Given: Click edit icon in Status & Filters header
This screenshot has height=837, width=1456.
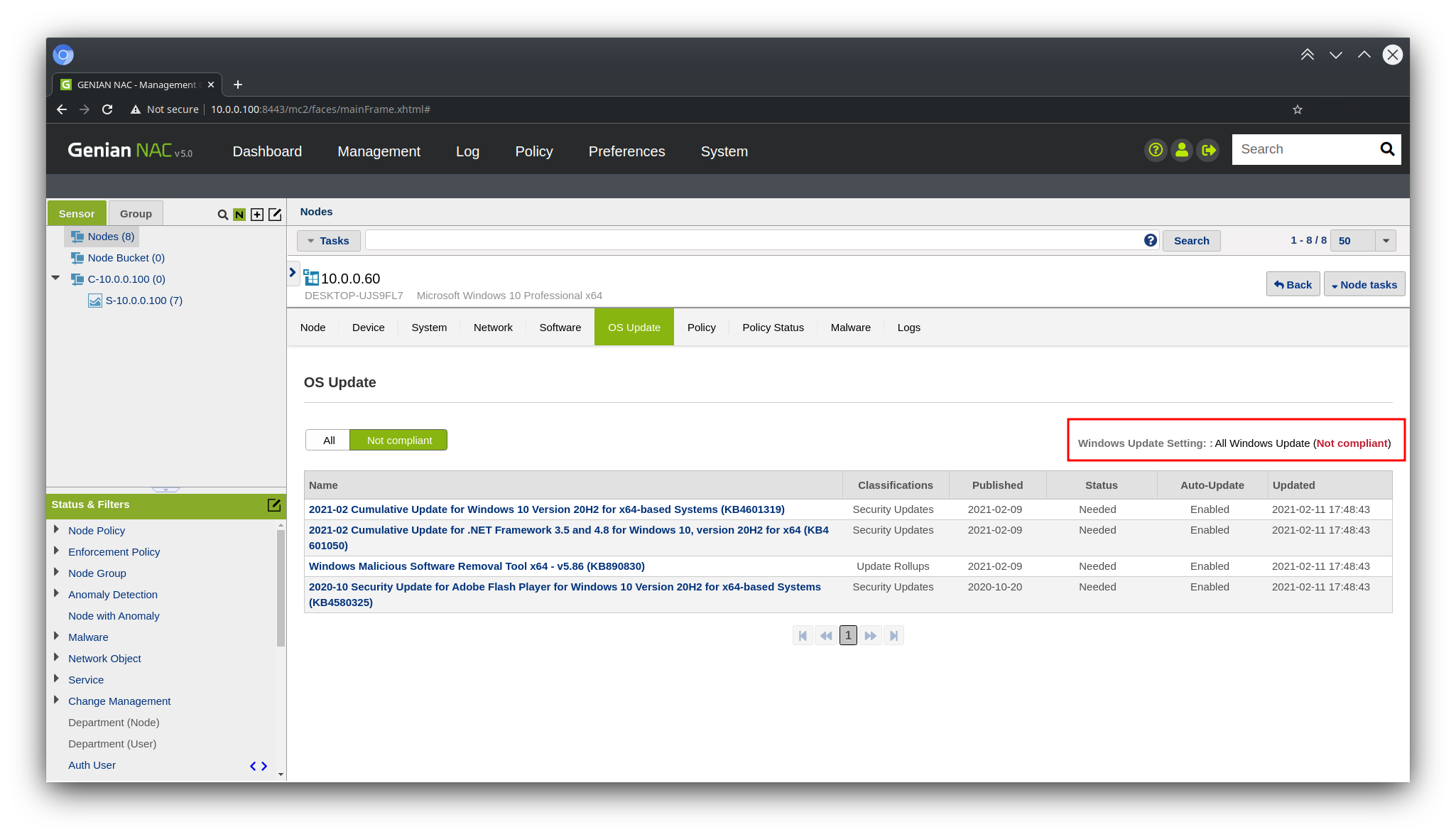Looking at the screenshot, I should 274,505.
